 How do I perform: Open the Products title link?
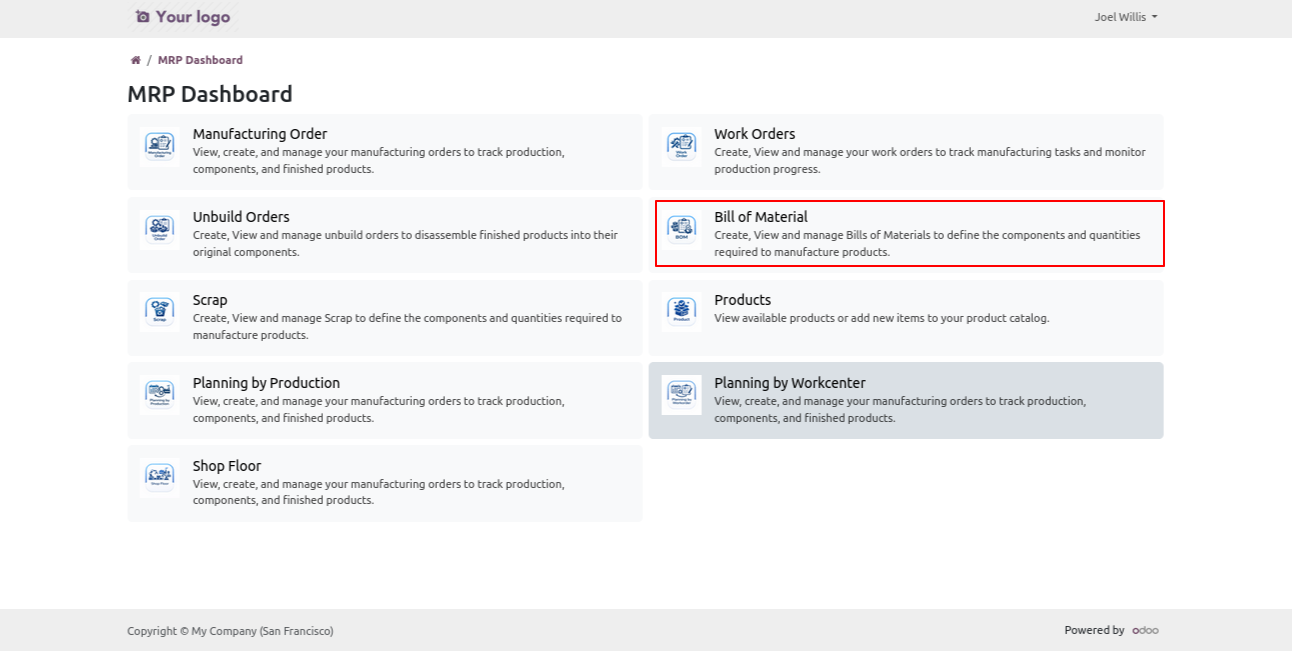[742, 300]
